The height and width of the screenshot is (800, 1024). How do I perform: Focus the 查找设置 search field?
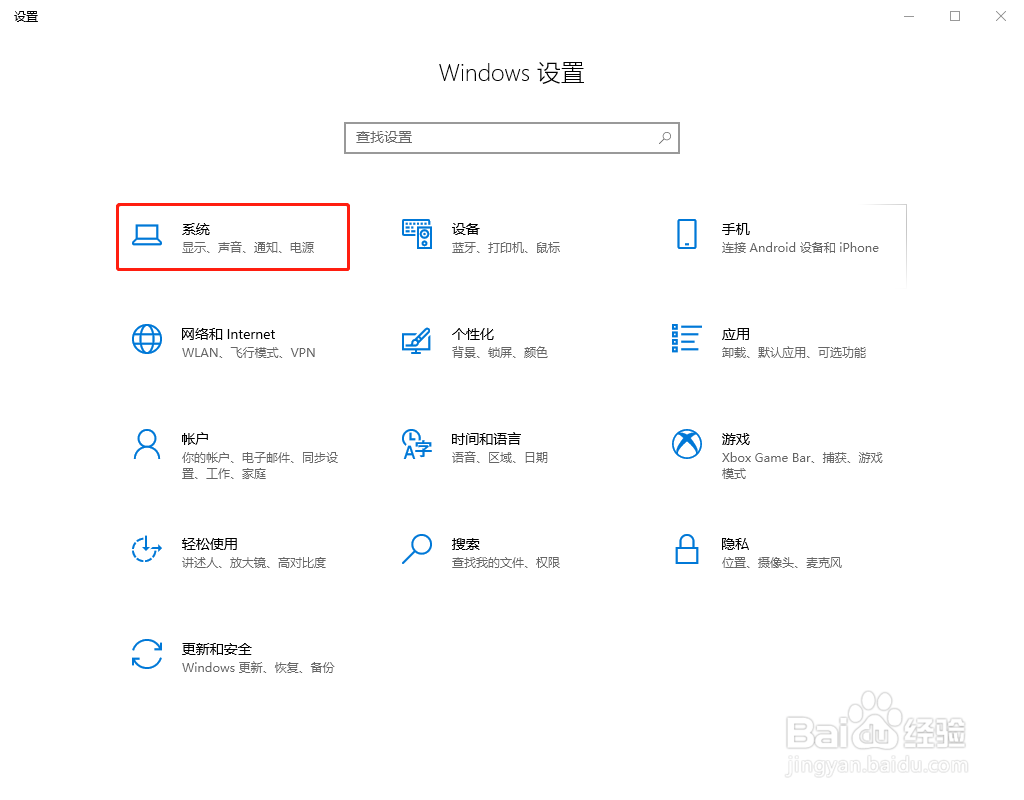[x=512, y=138]
